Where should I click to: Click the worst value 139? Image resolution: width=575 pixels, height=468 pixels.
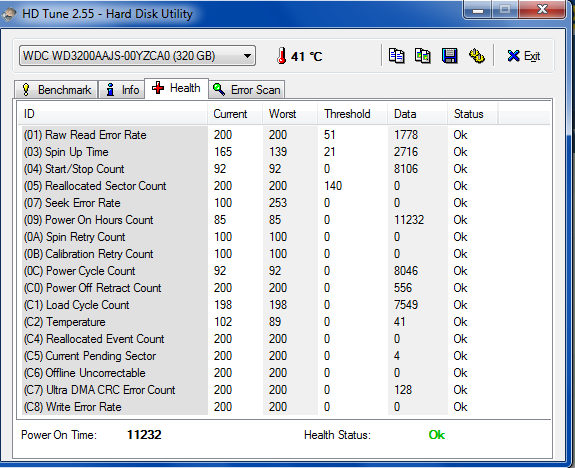(278, 152)
